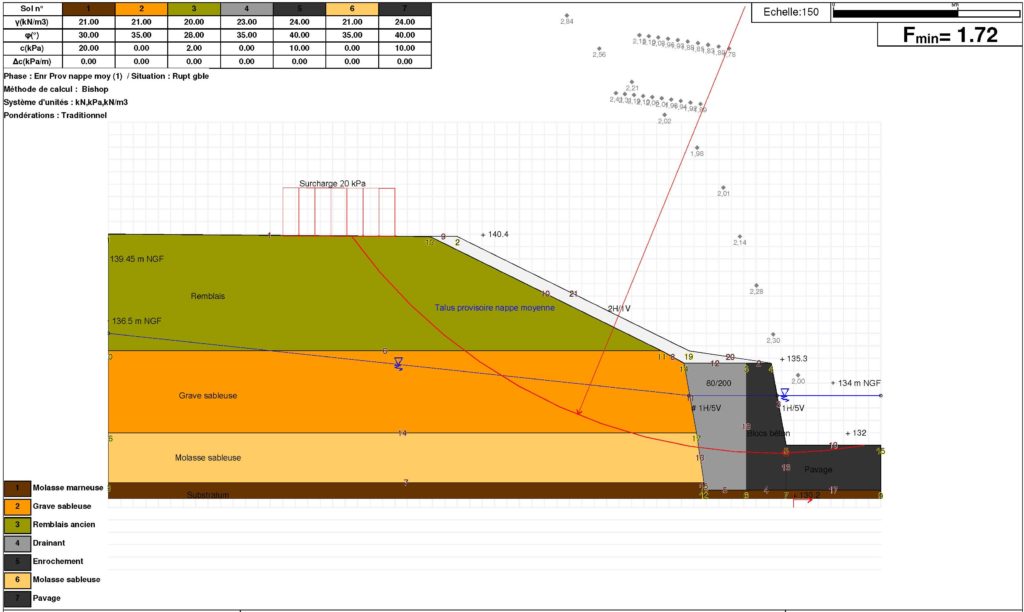Click the Fmin = 1.72 result box
Screen dimensions: 1024x612
coord(949,35)
